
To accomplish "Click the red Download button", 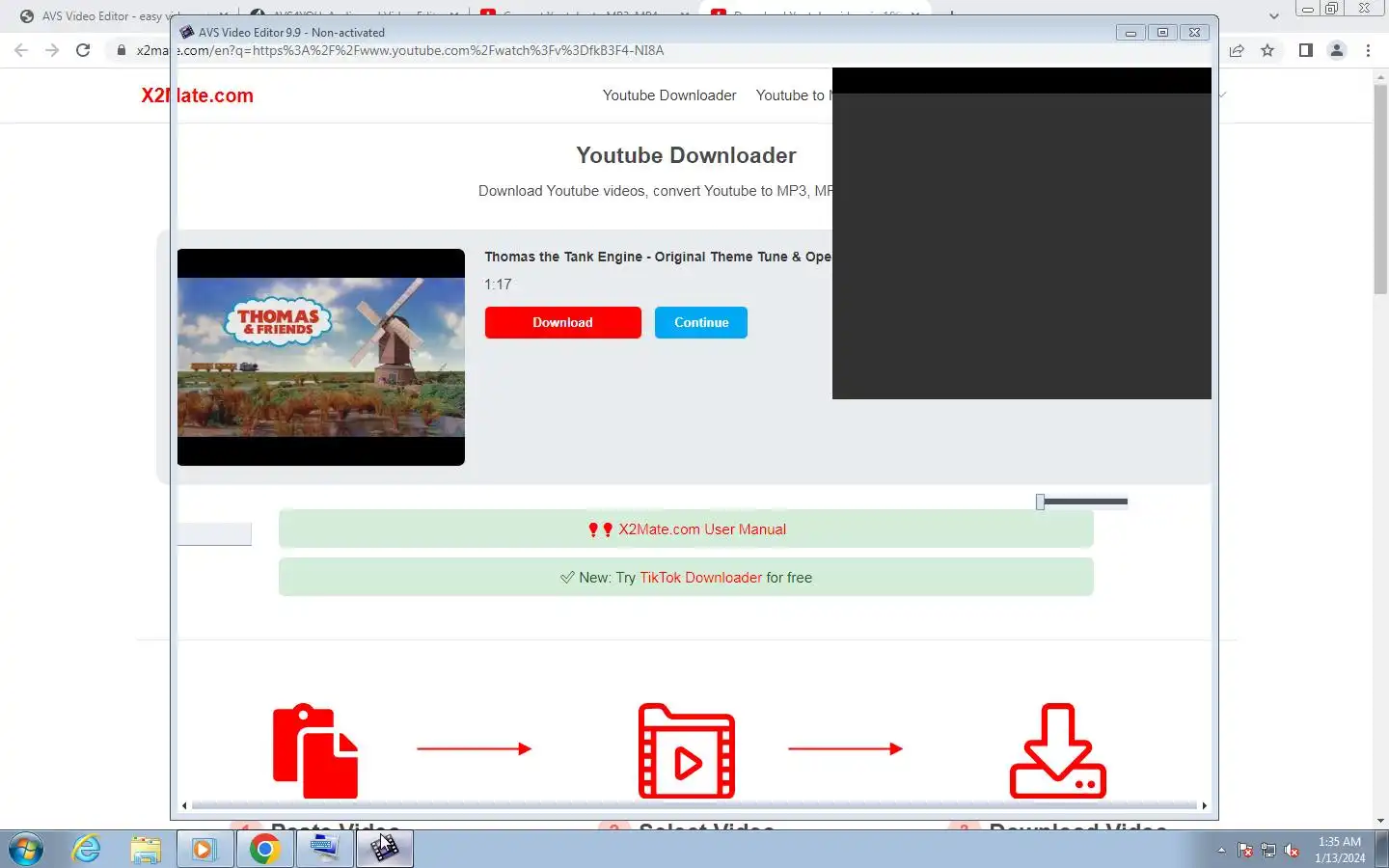I will (x=562, y=322).
